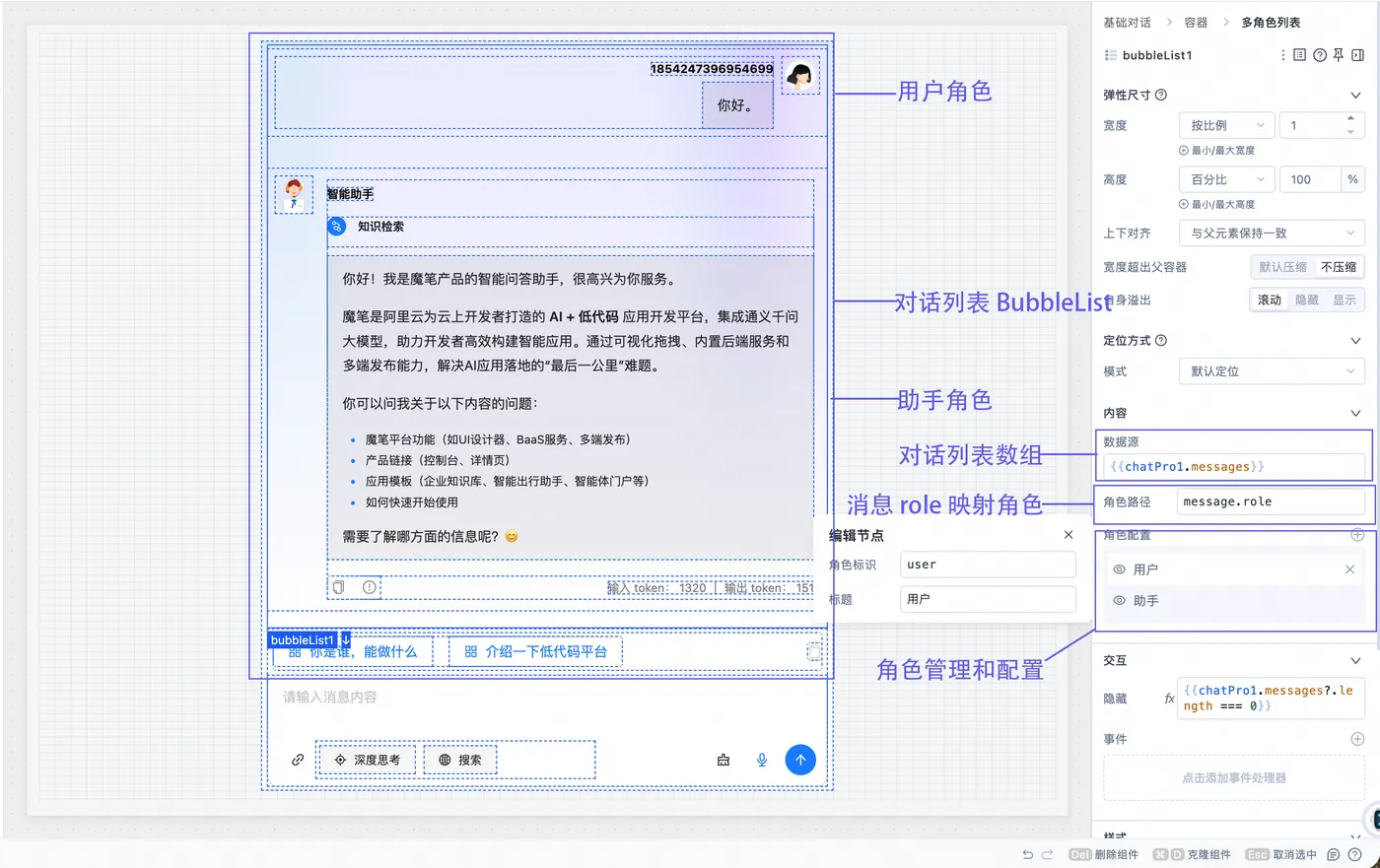Screen dimensions: 1380x868
Task: Select 显示 overflow option
Action: click(x=1345, y=300)
